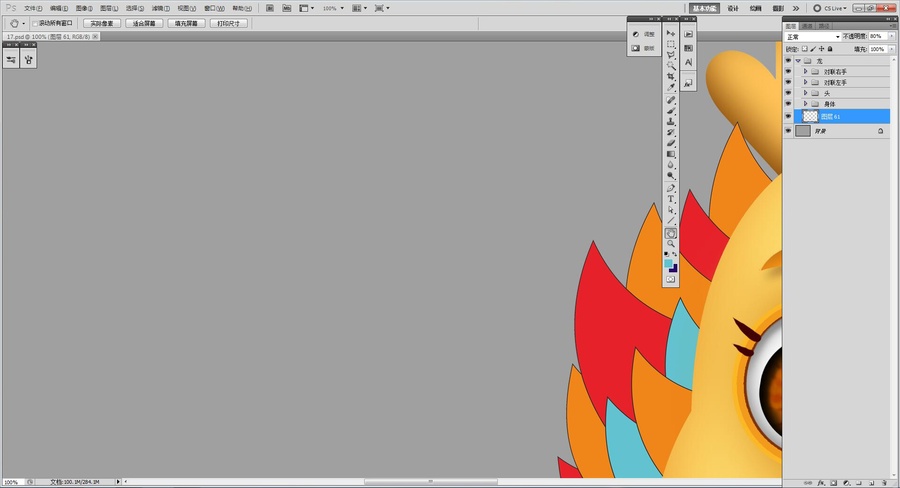The width and height of the screenshot is (900, 488).
Task: Switch to the Paths tab
Action: (x=824, y=26)
